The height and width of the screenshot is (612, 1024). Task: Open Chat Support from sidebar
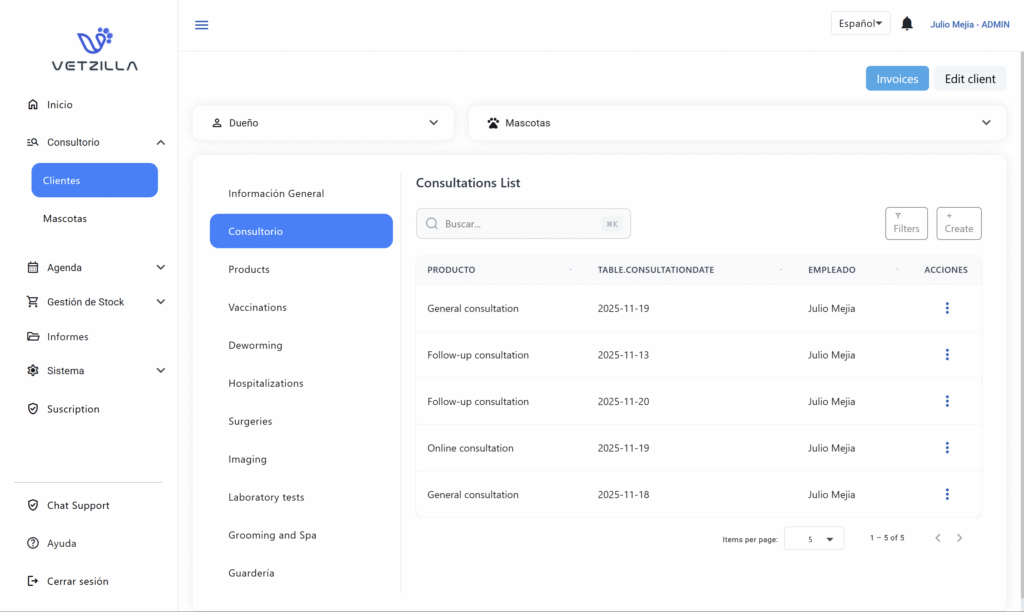click(x=78, y=506)
